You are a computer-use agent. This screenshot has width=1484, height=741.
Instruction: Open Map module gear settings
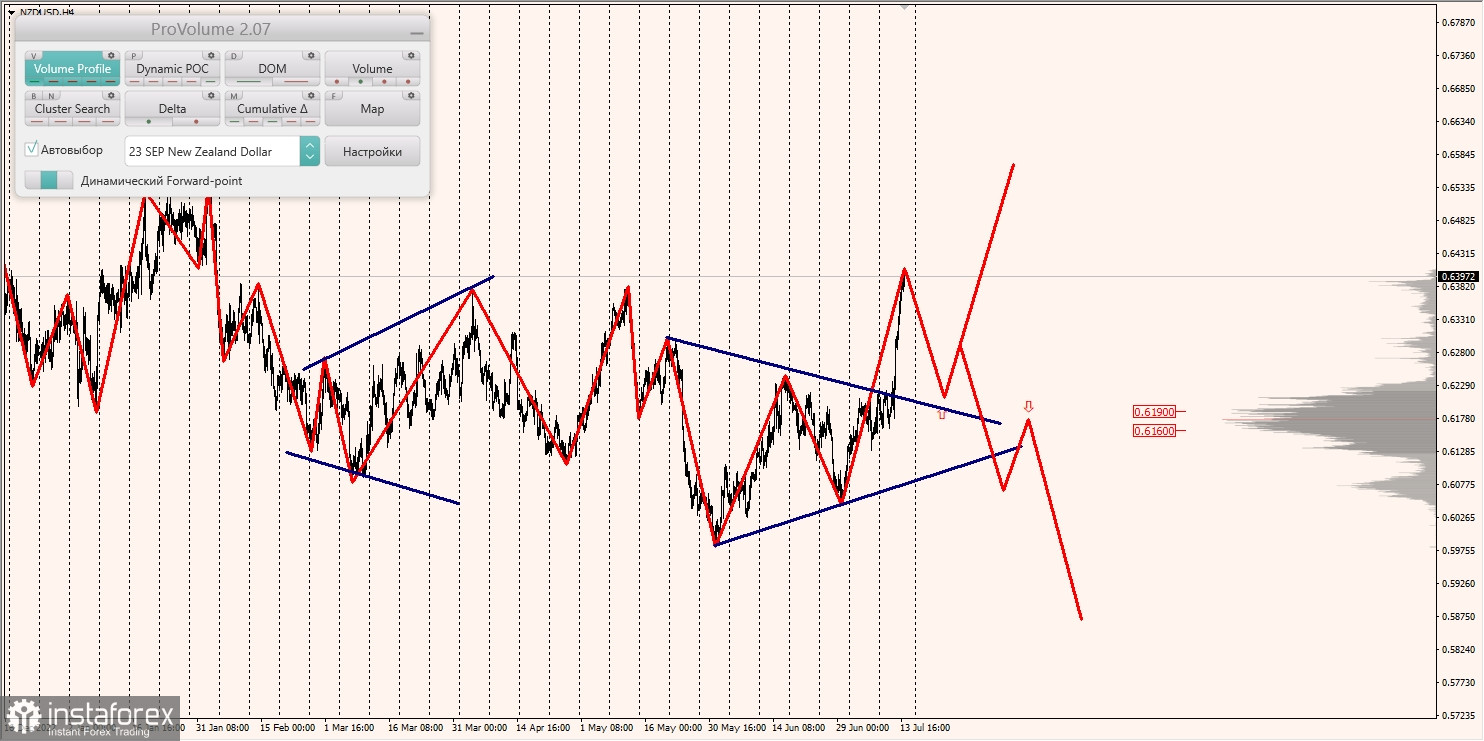pos(411,96)
